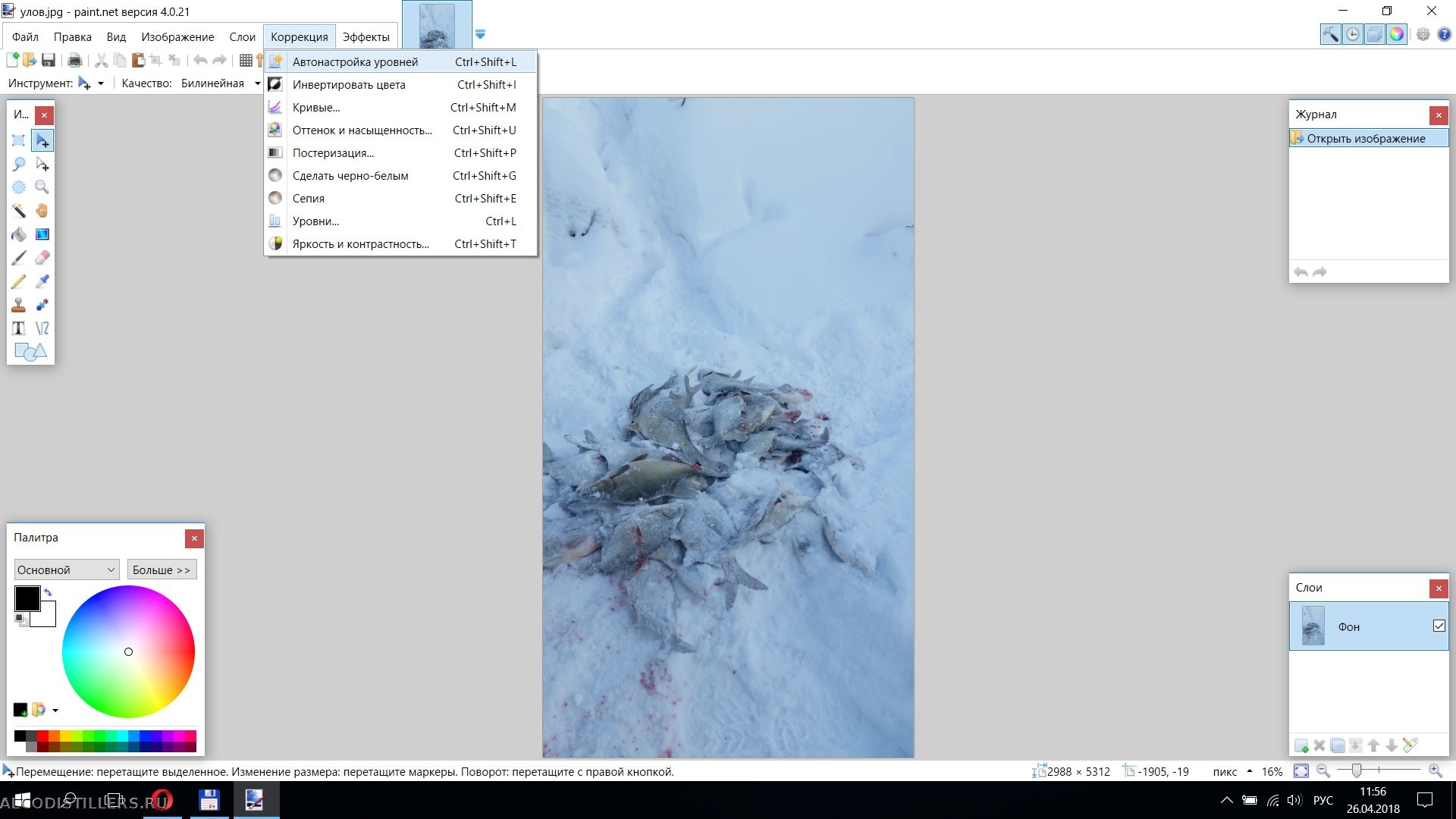Screen dimensions: 1456x819
Task: Toggle the Layers window button at top right
Action: tap(1374, 34)
